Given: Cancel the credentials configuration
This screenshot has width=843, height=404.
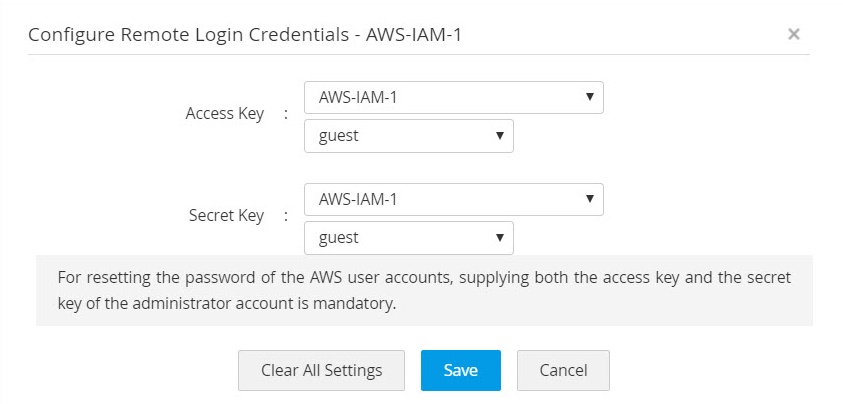Looking at the screenshot, I should [563, 370].
